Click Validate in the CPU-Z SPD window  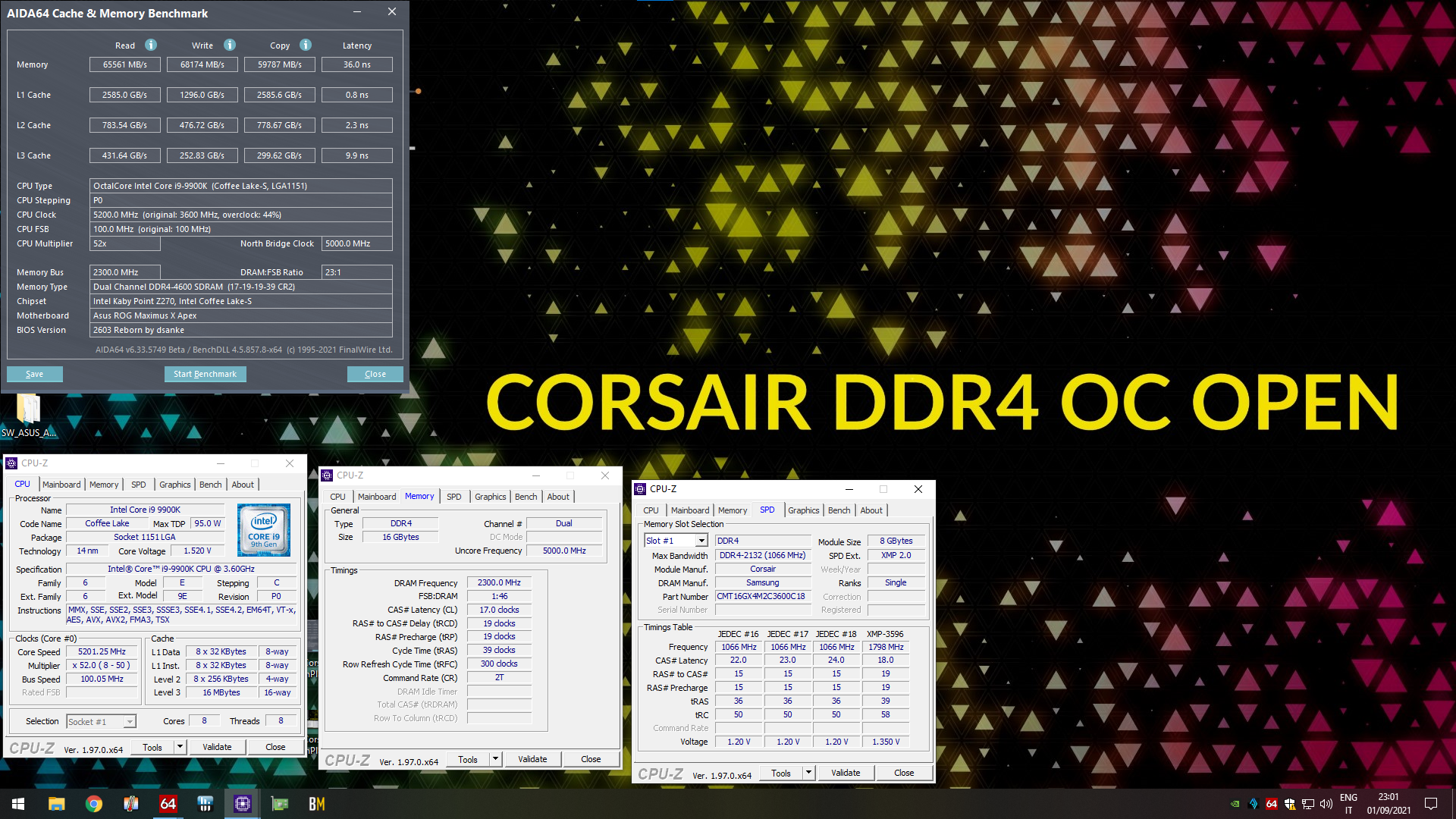(846, 773)
